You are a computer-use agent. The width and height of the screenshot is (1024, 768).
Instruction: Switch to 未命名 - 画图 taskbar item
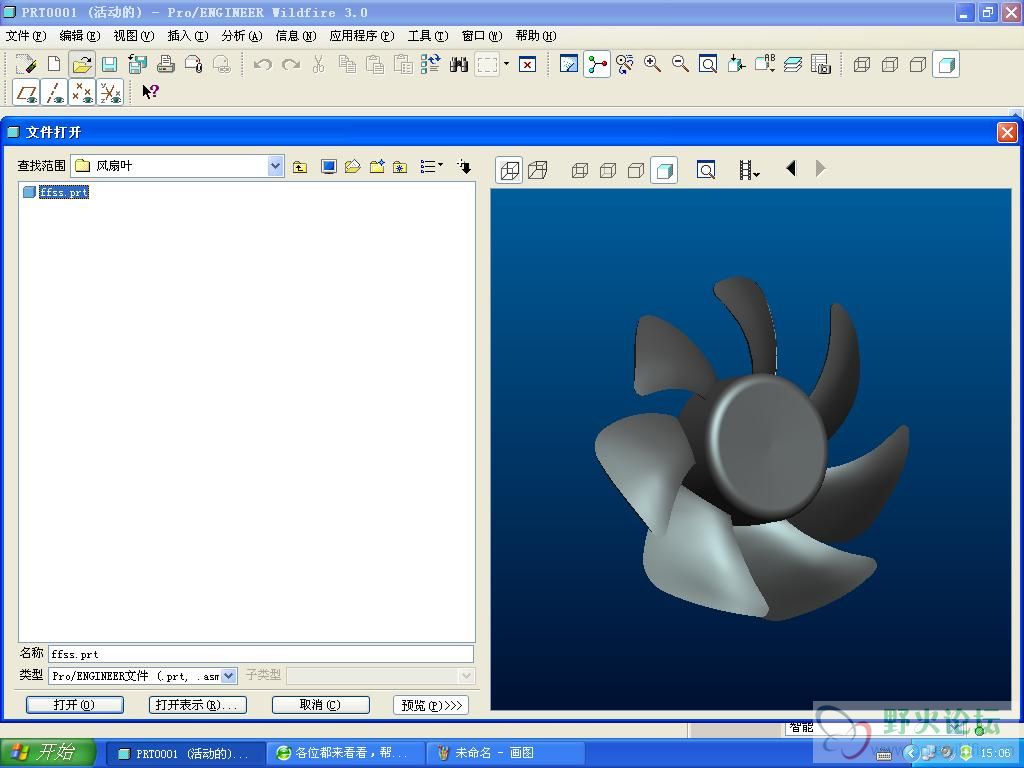pos(504,753)
